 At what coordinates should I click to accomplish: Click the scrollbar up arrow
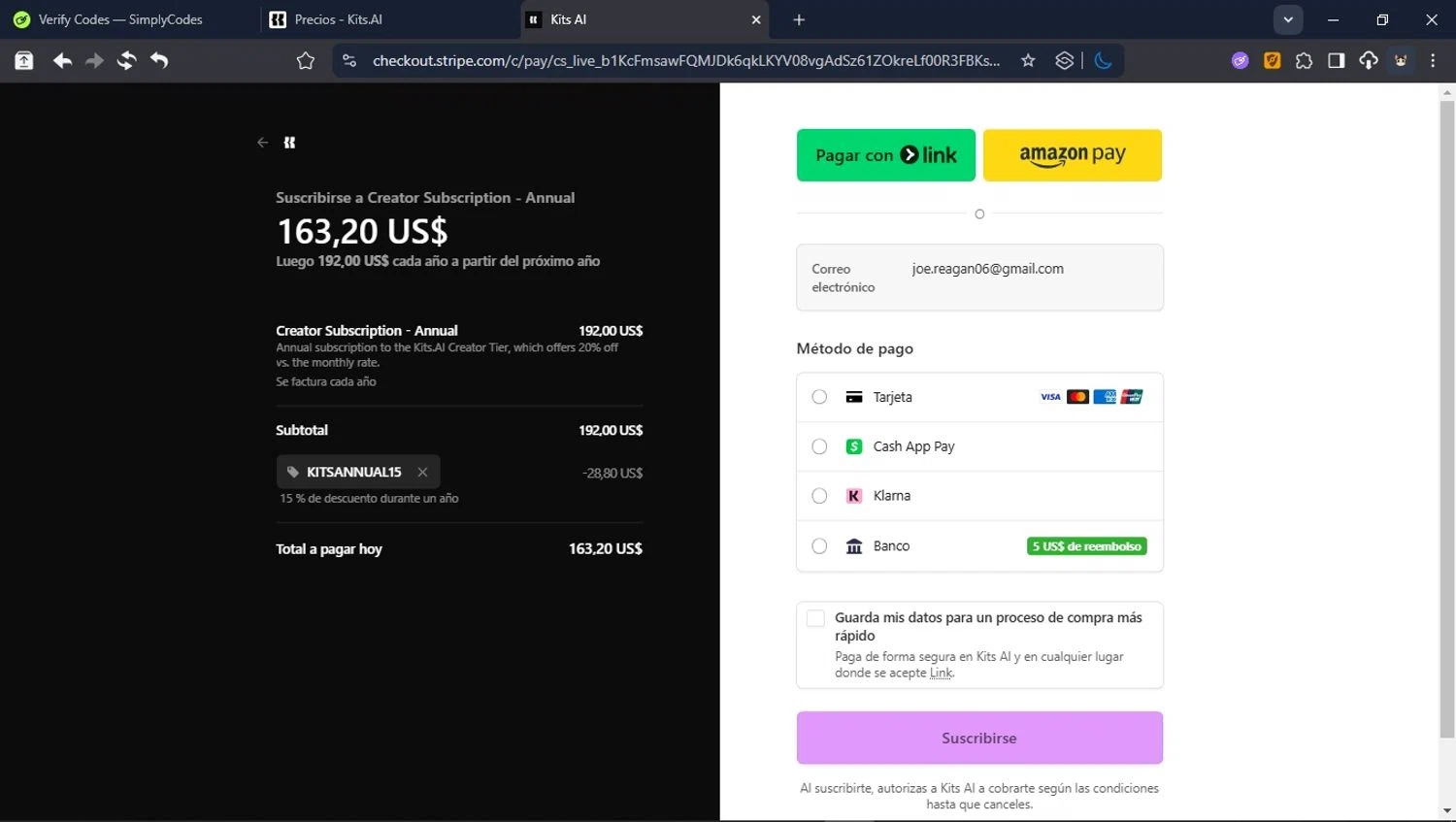[1447, 93]
